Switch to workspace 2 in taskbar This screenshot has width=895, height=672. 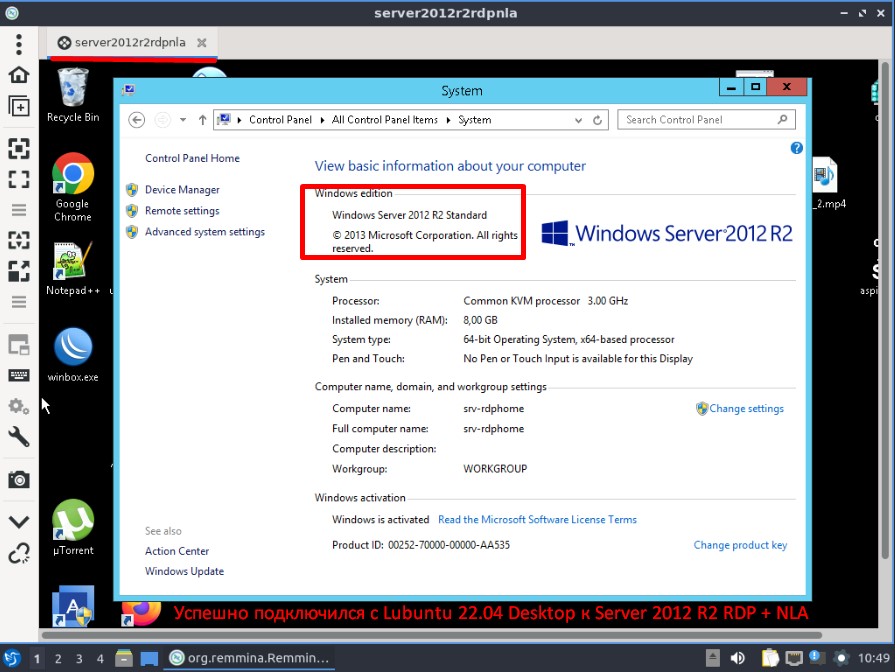point(58,658)
